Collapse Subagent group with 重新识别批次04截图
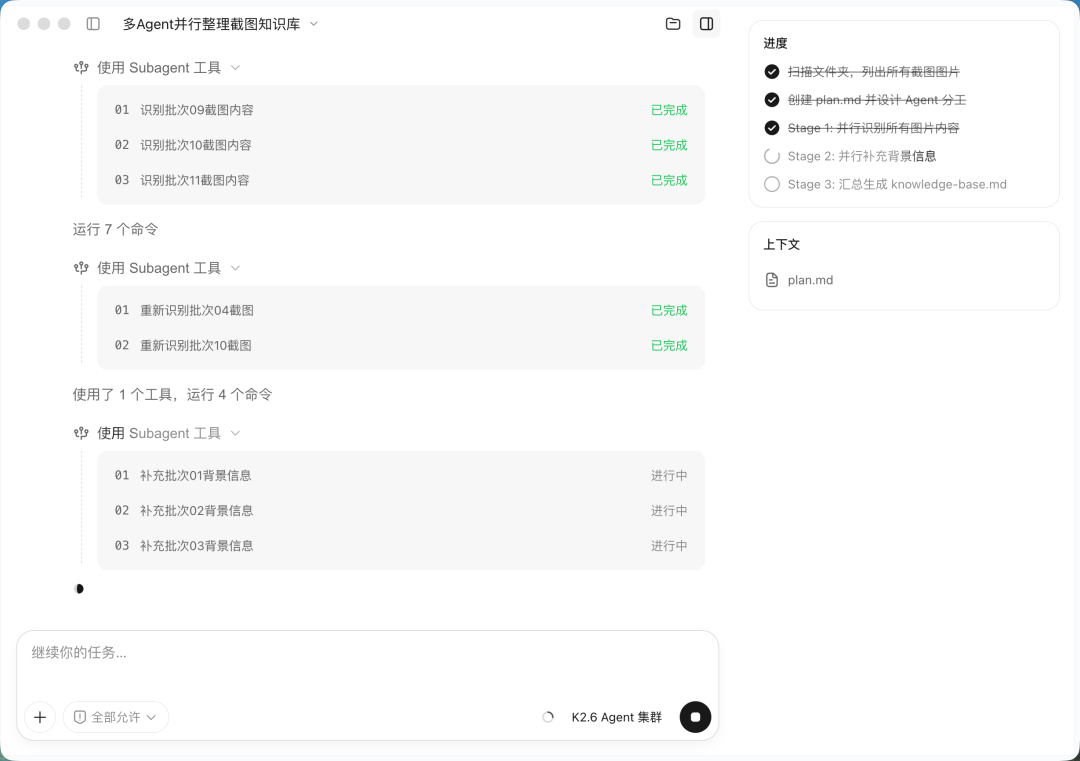Image resolution: width=1080 pixels, height=761 pixels. click(x=236, y=268)
